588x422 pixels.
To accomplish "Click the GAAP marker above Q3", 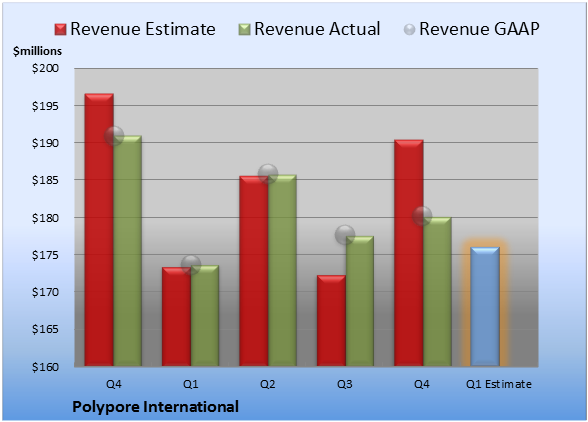I will tap(345, 235).
